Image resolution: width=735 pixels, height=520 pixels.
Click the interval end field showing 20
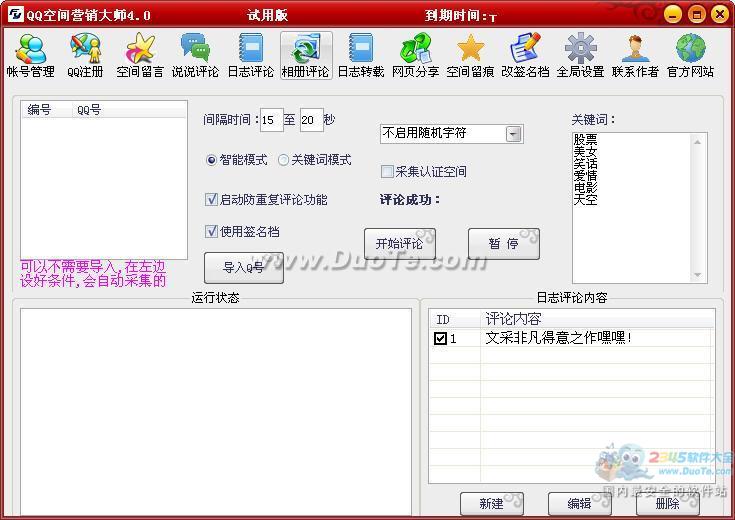click(x=311, y=120)
